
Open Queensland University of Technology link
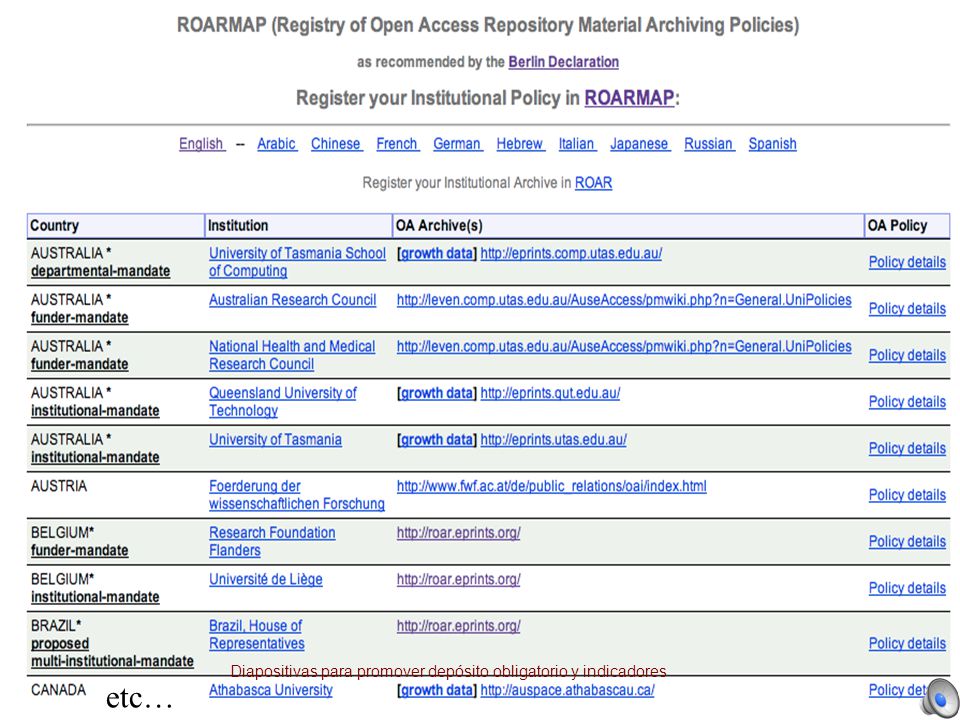(283, 402)
